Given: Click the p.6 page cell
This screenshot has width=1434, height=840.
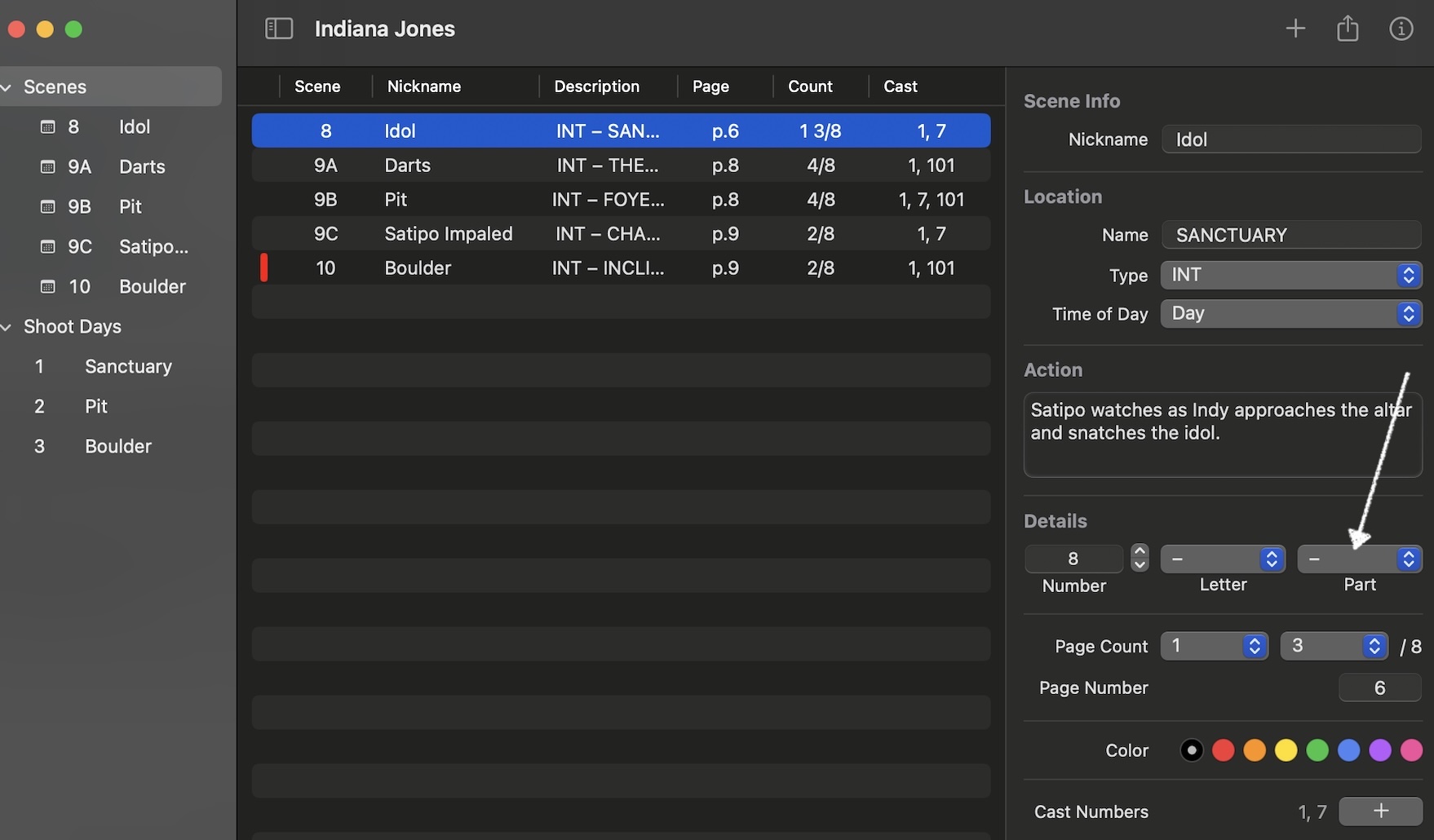Looking at the screenshot, I should [x=725, y=130].
